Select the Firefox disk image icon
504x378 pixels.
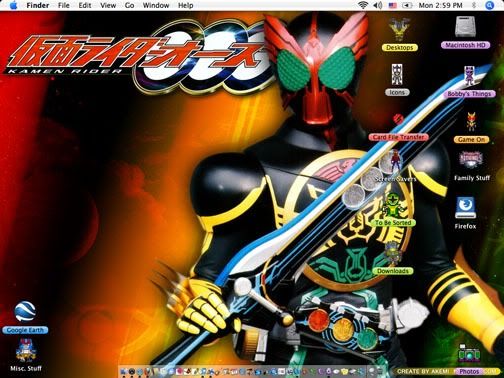pyautogui.click(x=465, y=207)
